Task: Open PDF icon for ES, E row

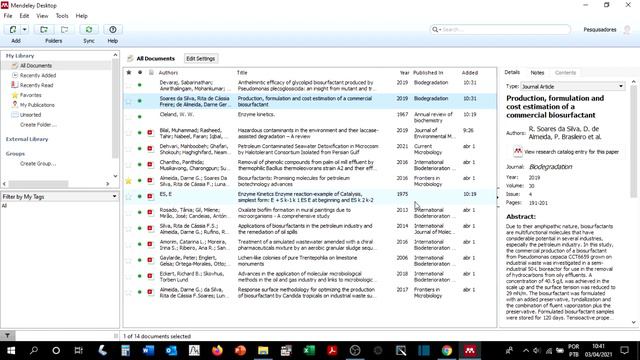Action: [150, 196]
